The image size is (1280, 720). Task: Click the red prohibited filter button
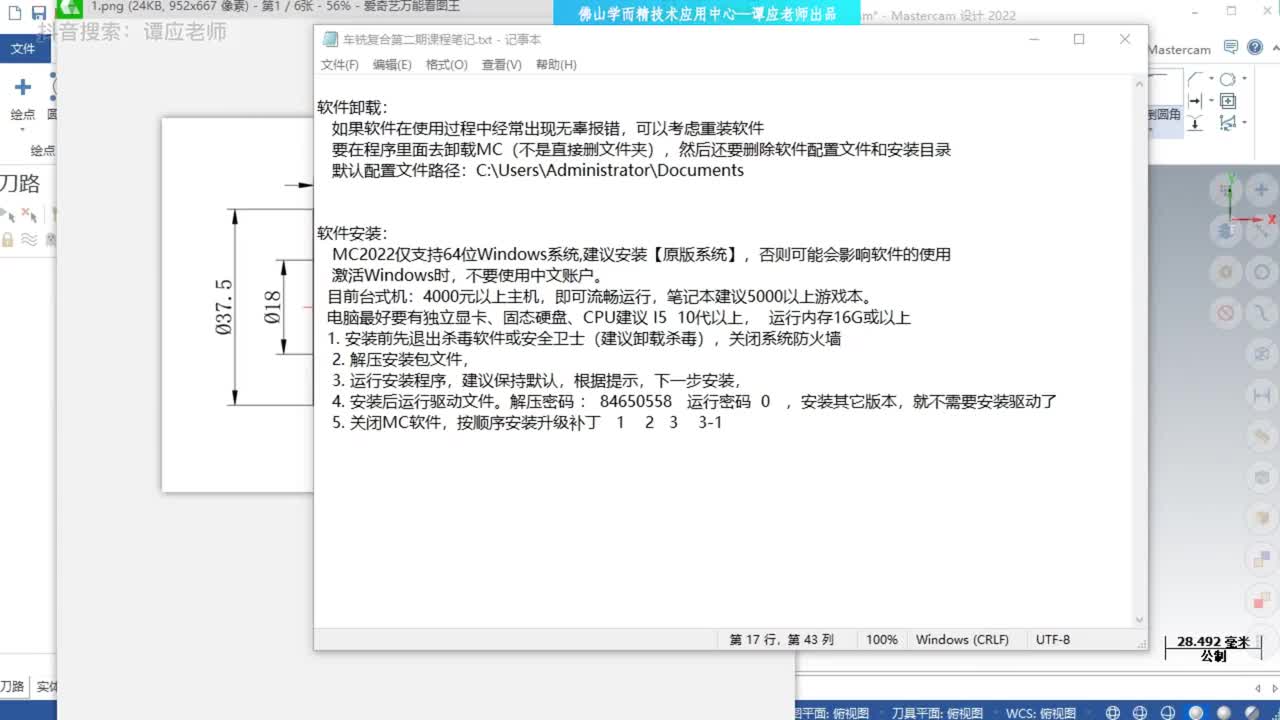(1226, 313)
